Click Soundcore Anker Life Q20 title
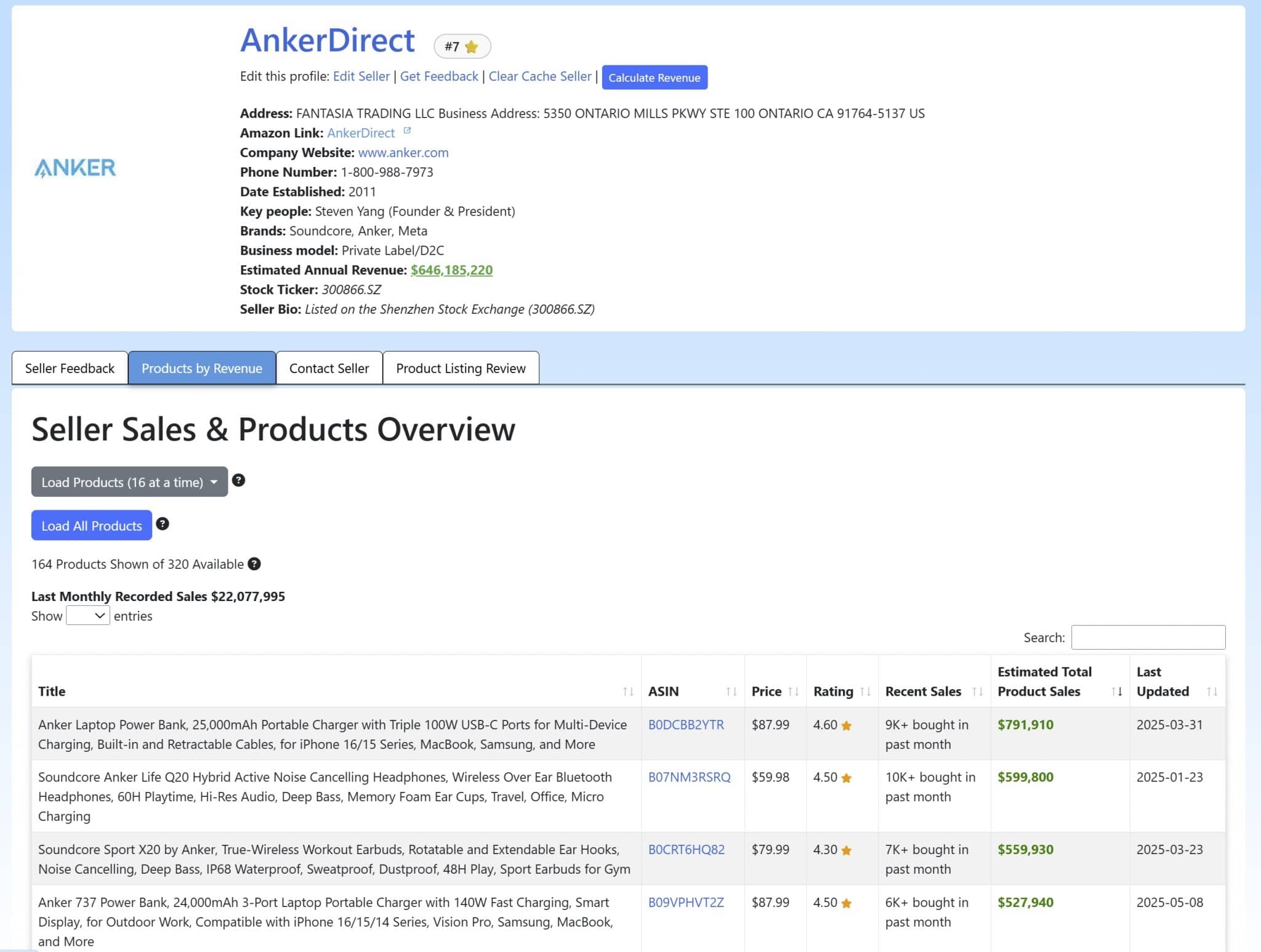1261x952 pixels. (325, 796)
